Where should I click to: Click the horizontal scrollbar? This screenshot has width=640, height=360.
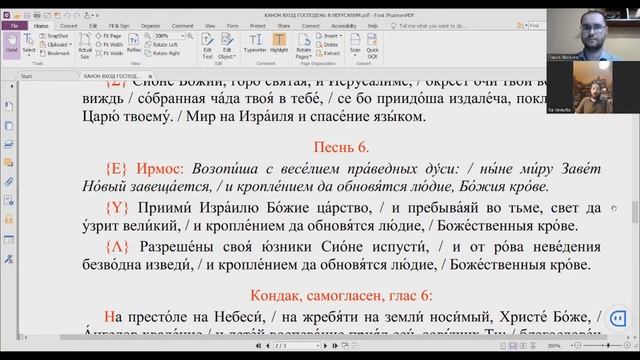coord(333,337)
